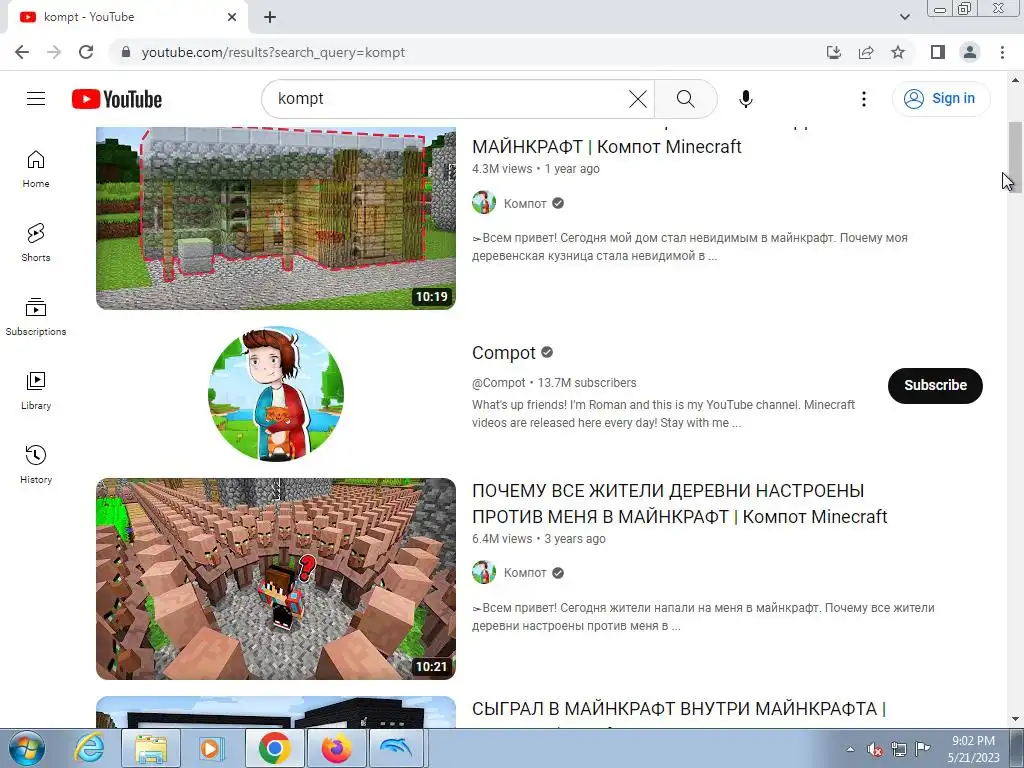Click the taskbar clock showing 9:02 PM
The height and width of the screenshot is (768, 1024).
tap(973, 749)
